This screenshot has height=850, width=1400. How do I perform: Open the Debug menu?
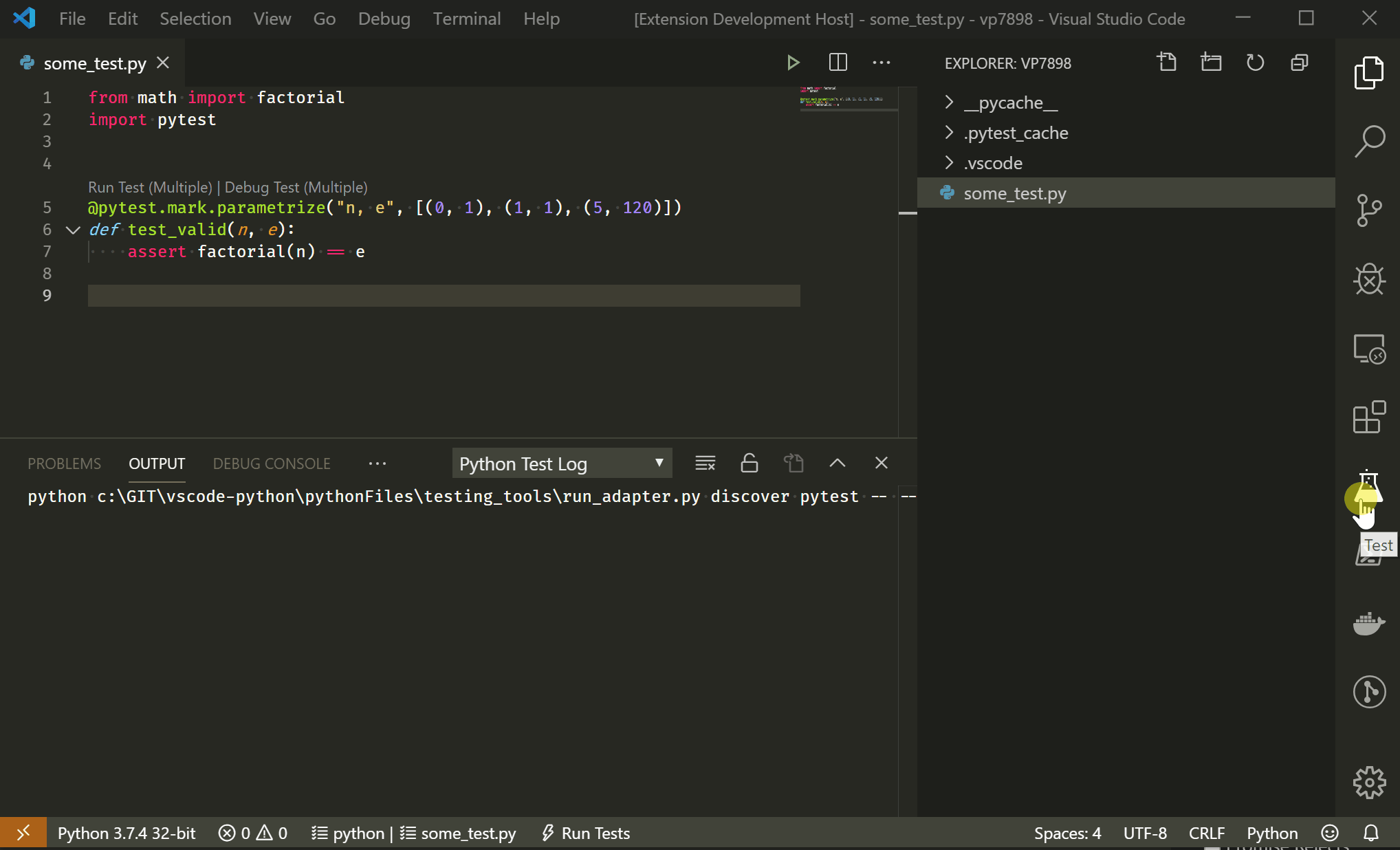pos(384,19)
